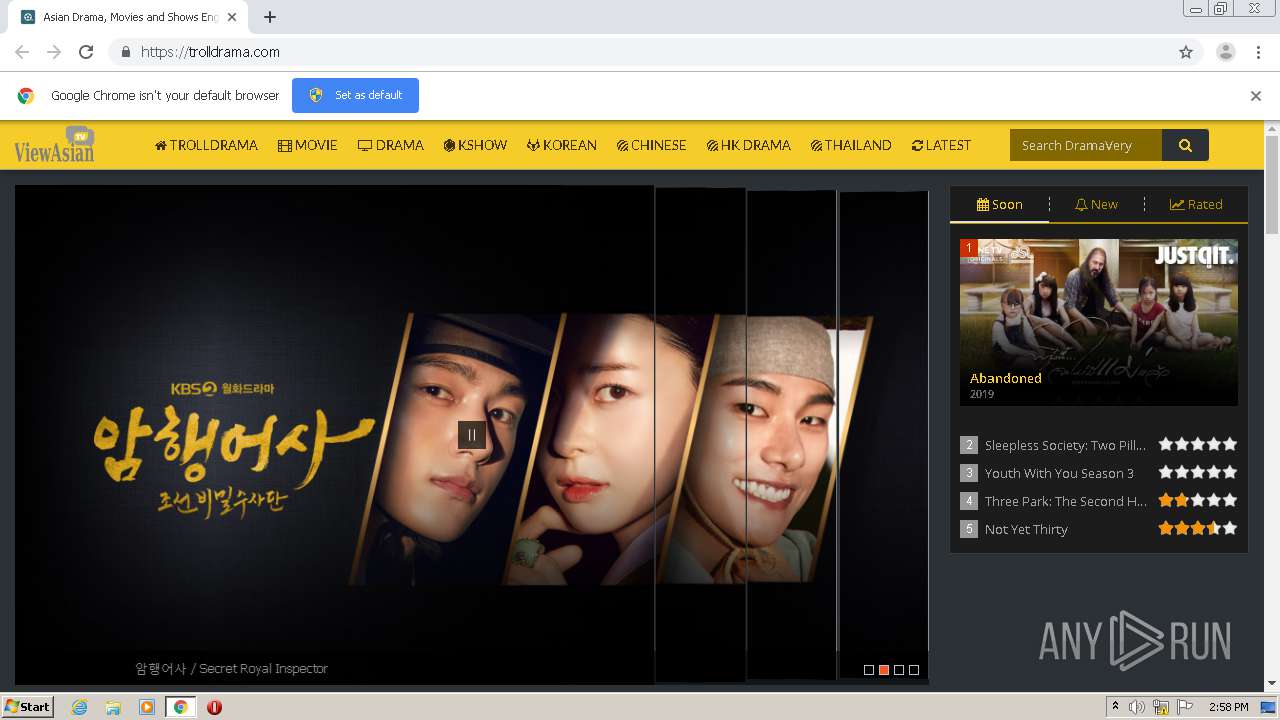Reload the current page
The width and height of the screenshot is (1280, 720).
[86, 52]
